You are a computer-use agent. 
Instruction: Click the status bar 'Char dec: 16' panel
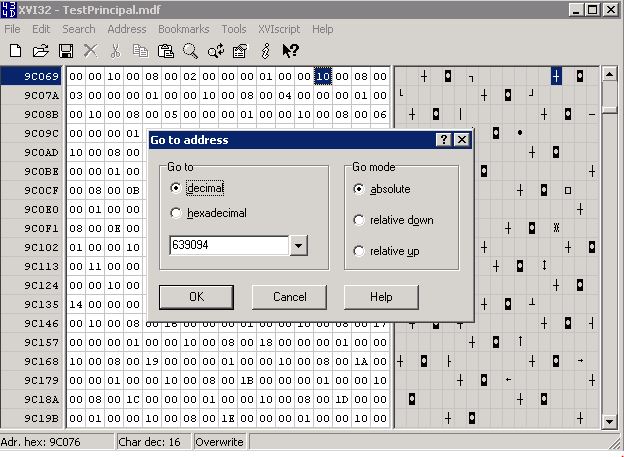click(x=154, y=442)
